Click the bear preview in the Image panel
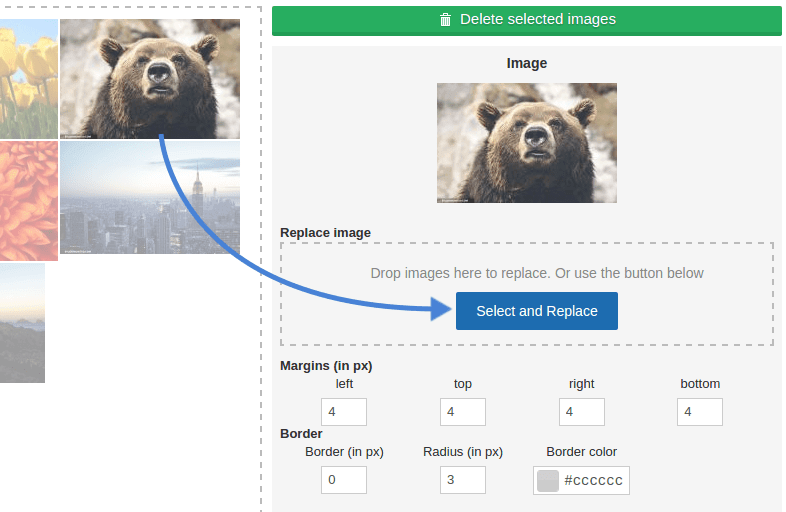This screenshot has width=786, height=512. click(527, 142)
